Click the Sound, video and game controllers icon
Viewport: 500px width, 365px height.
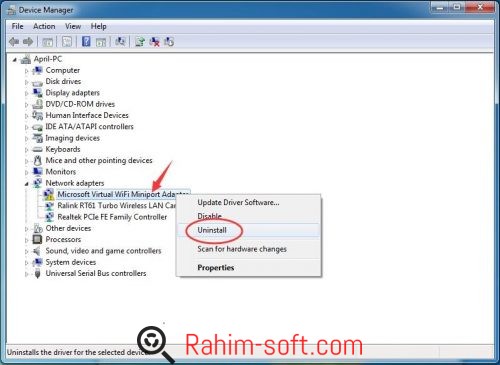click(x=37, y=251)
